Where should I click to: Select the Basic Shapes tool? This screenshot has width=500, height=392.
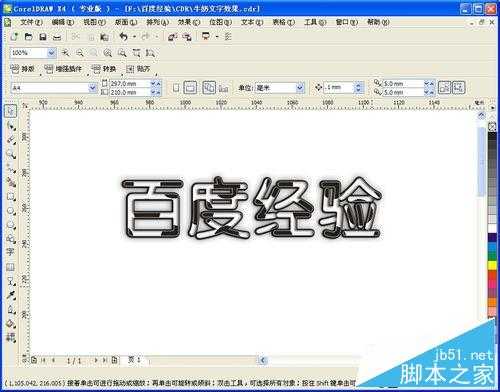(11, 238)
